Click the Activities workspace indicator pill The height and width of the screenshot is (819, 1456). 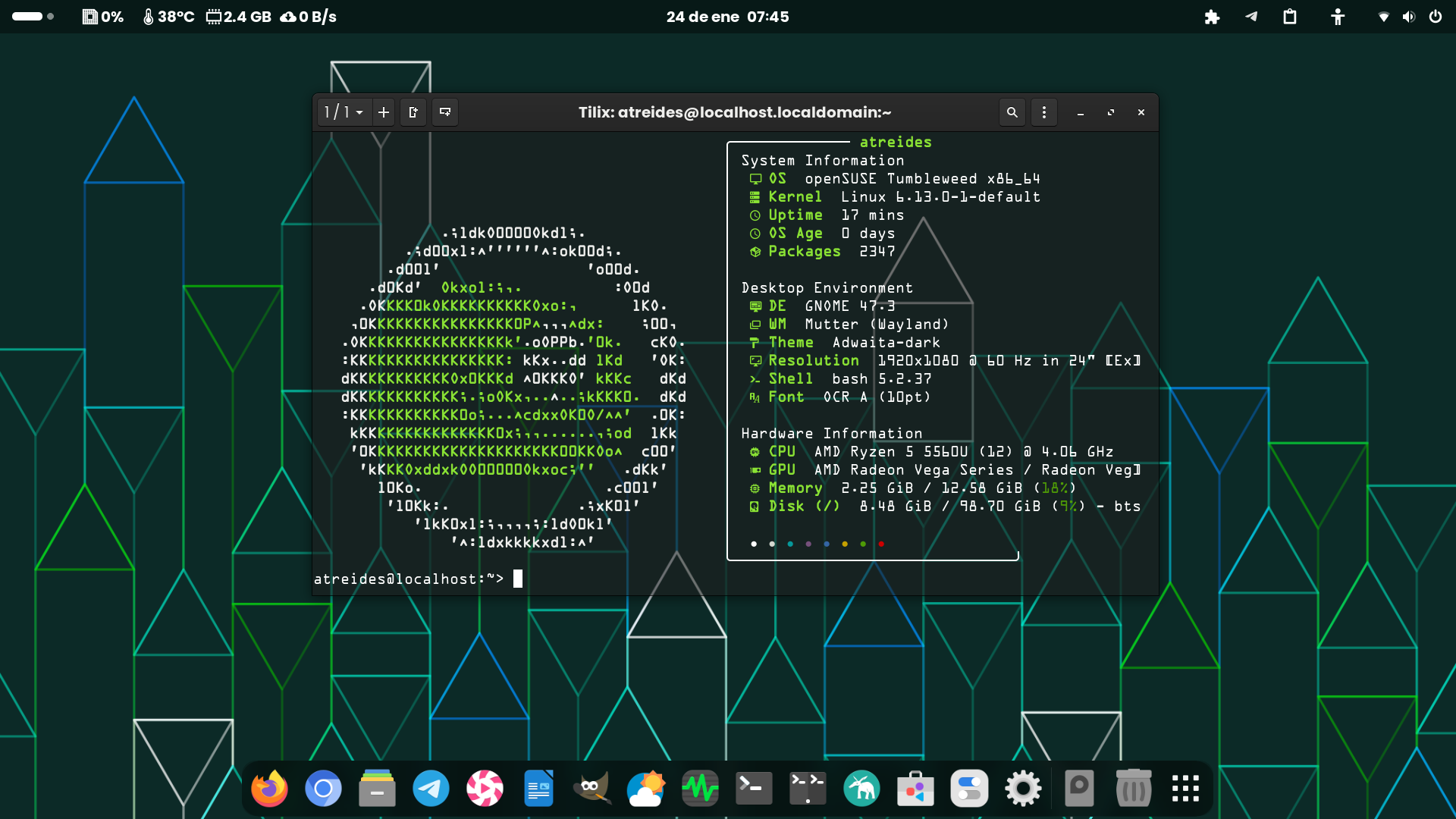click(33, 16)
